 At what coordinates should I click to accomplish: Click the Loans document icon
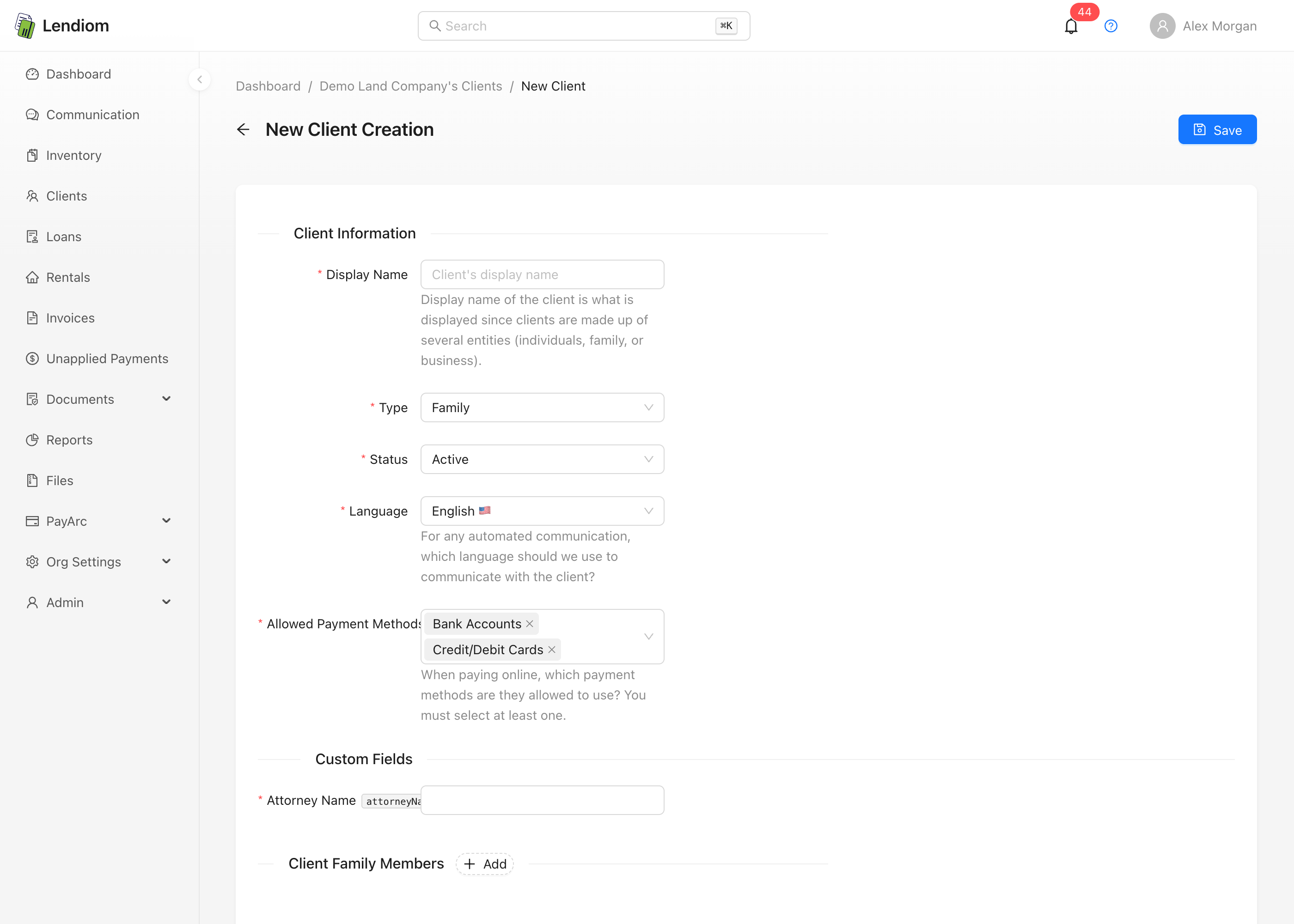[x=32, y=237]
